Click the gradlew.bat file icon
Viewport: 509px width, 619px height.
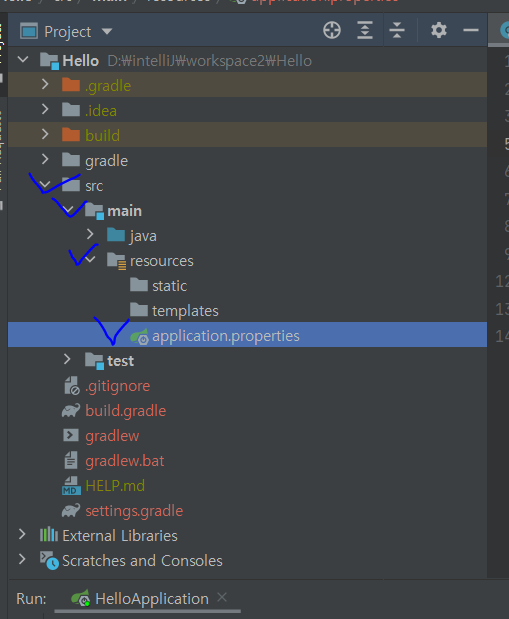pos(71,460)
